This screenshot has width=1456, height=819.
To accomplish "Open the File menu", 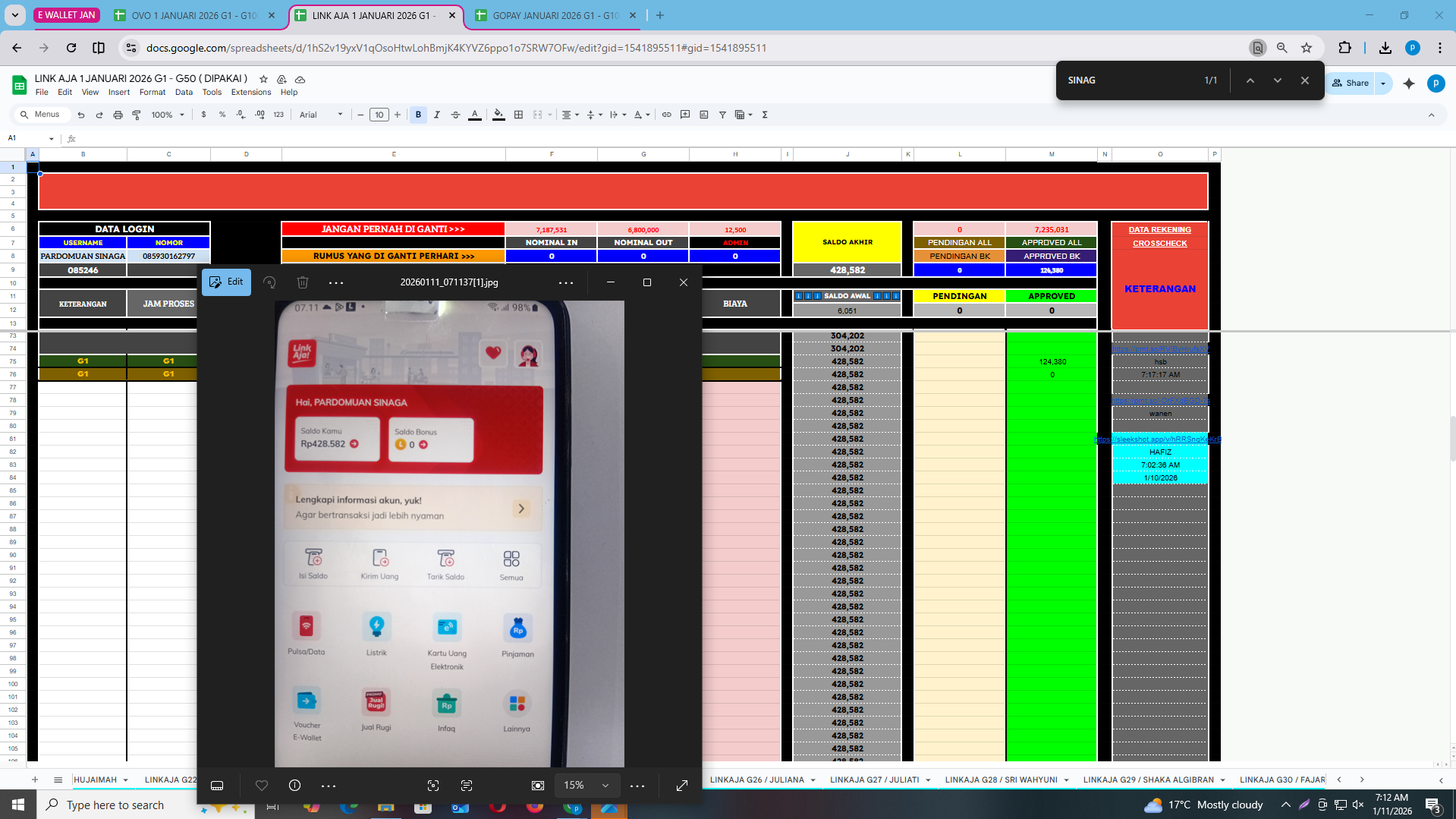I will (42, 92).
